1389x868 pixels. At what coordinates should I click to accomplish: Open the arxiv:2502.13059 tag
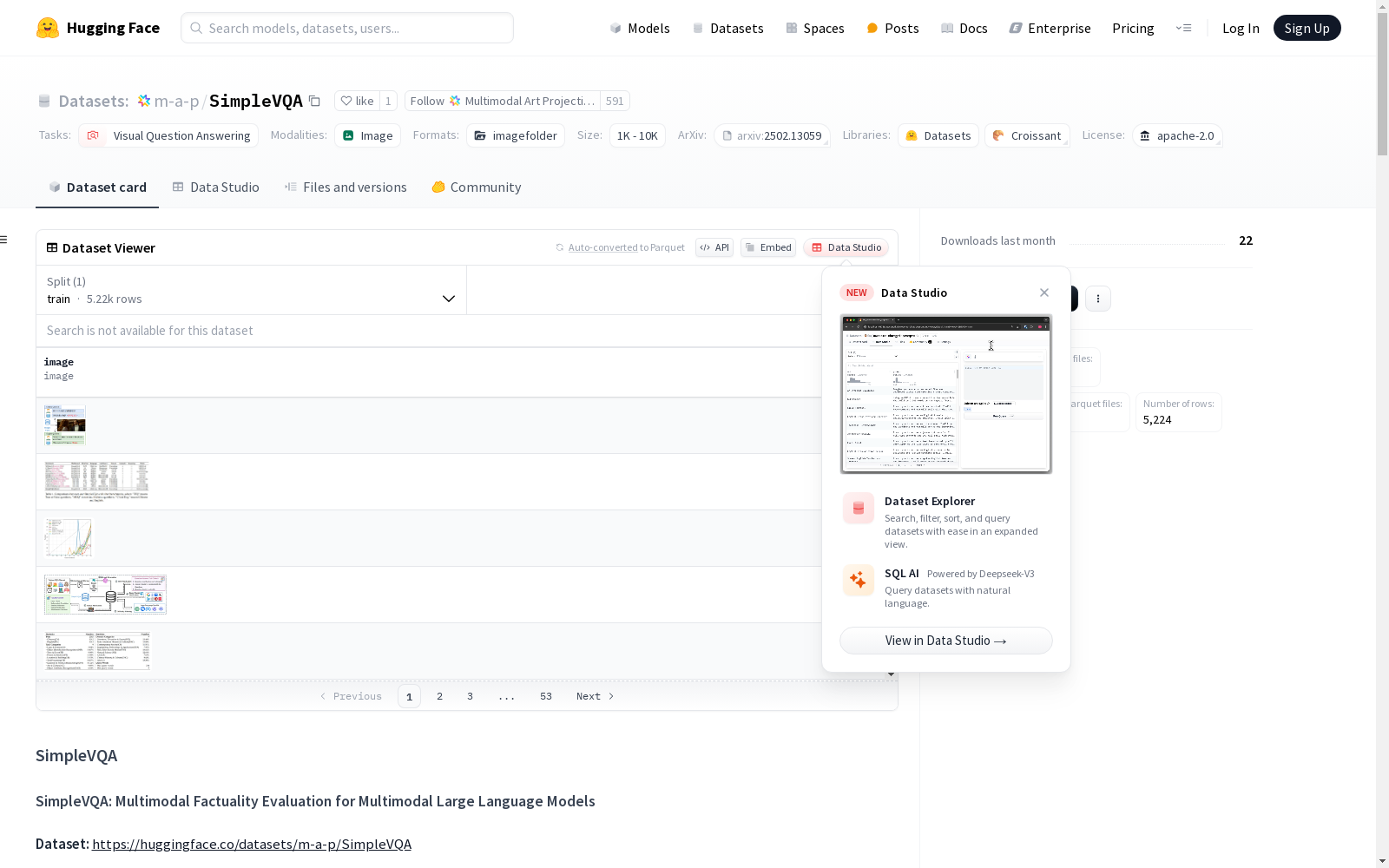pos(772,135)
